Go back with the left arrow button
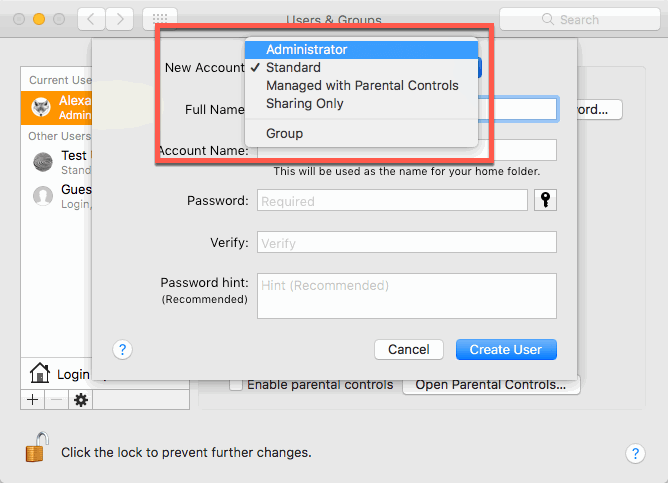This screenshot has width=668, height=483. (x=91, y=19)
